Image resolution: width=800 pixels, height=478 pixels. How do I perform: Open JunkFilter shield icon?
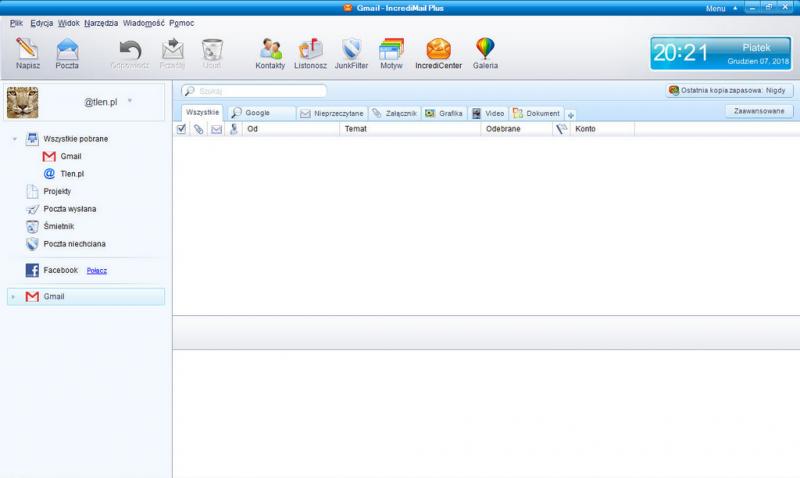[x=351, y=50]
